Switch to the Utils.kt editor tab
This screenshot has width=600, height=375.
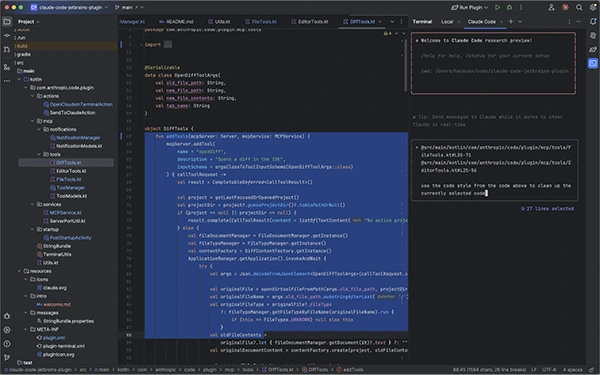point(220,22)
